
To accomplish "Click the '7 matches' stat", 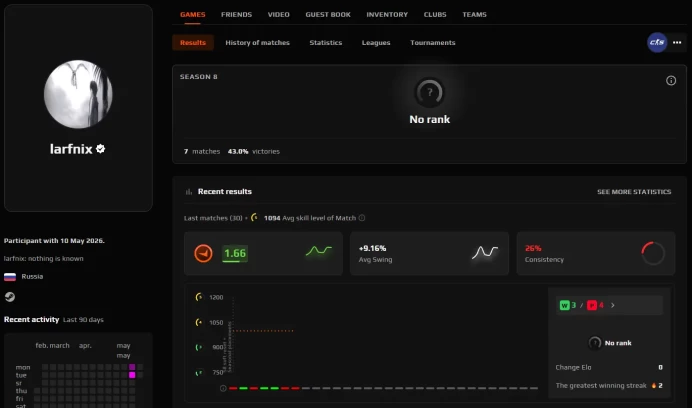I will click(x=202, y=151).
